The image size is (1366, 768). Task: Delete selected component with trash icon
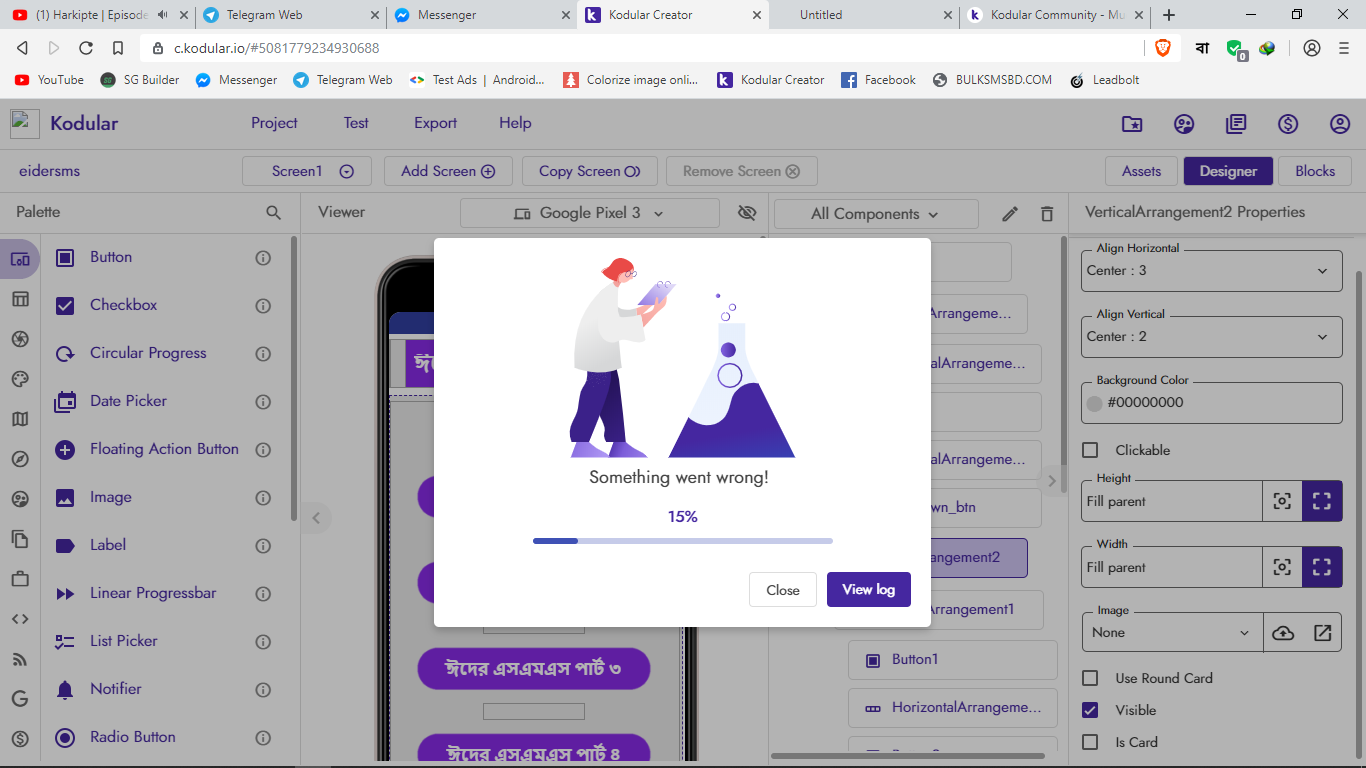pyautogui.click(x=1047, y=214)
